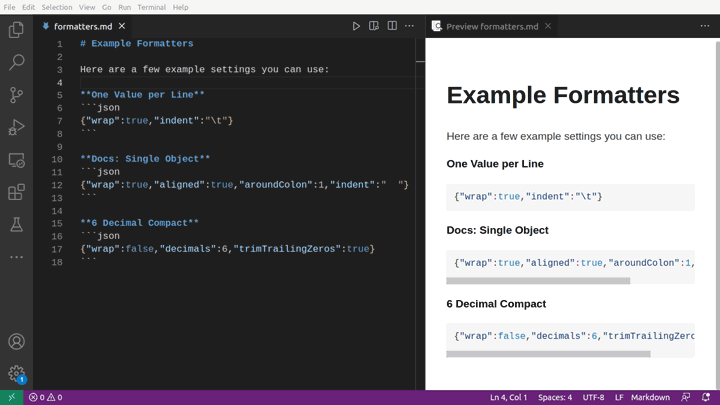This screenshot has width=720, height=405.
Task: Split the editor right
Action: click(x=392, y=26)
